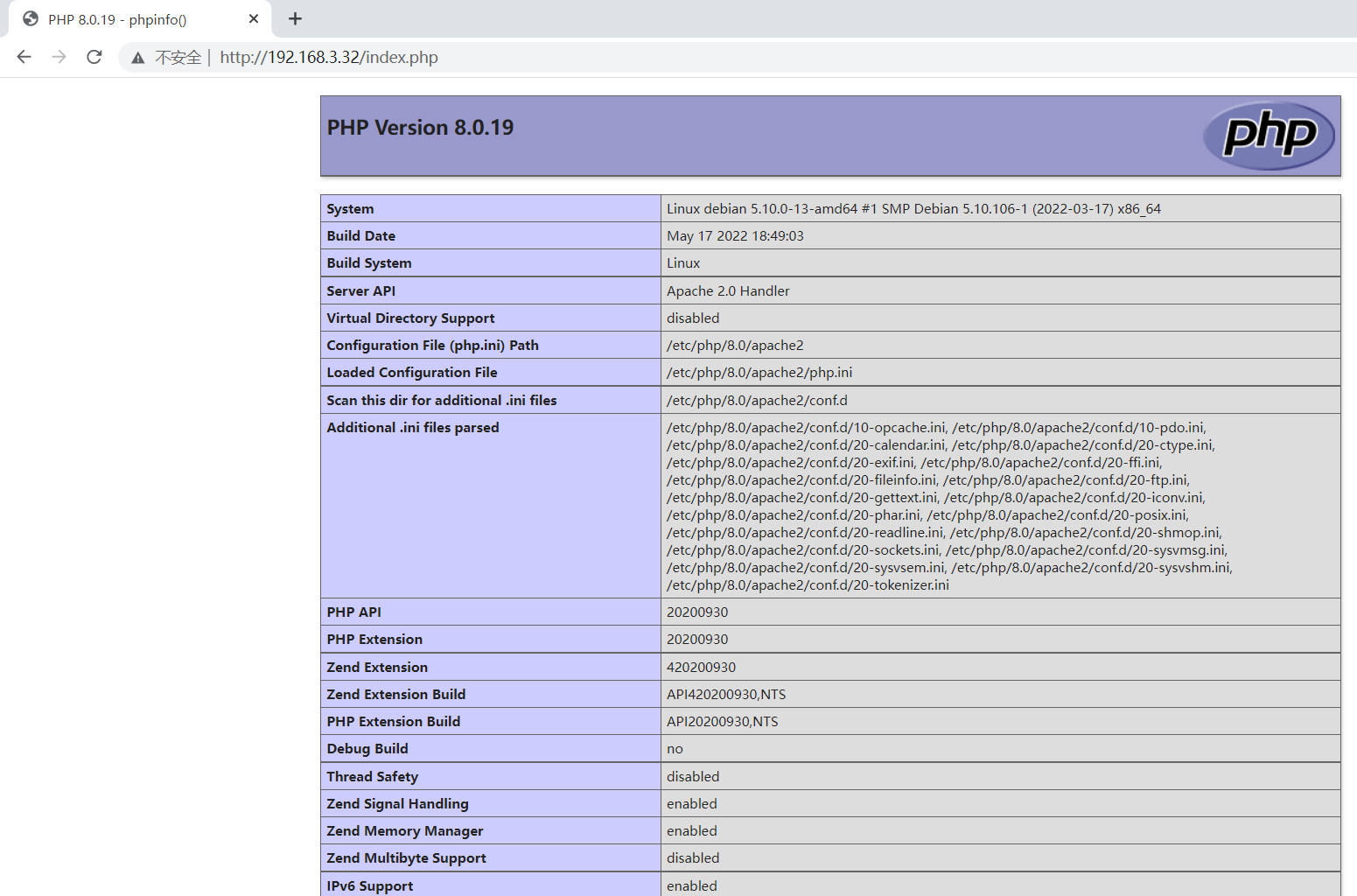Close the PHP 8.0.19 - phpinfo() tab
Viewport: 1357px width, 896px height.
coord(254,18)
